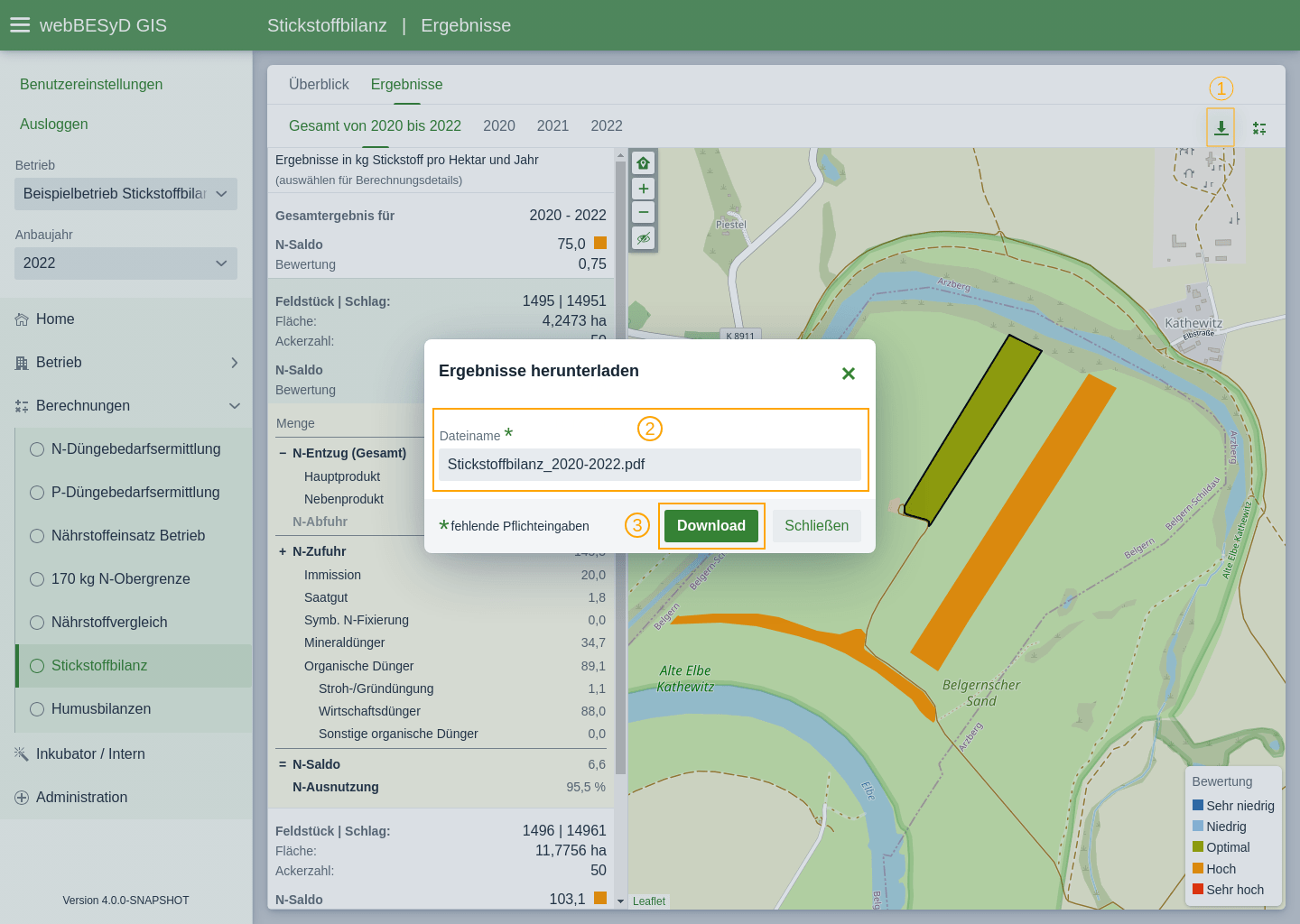
Task: Click the green field polygon on map
Action: (975, 429)
